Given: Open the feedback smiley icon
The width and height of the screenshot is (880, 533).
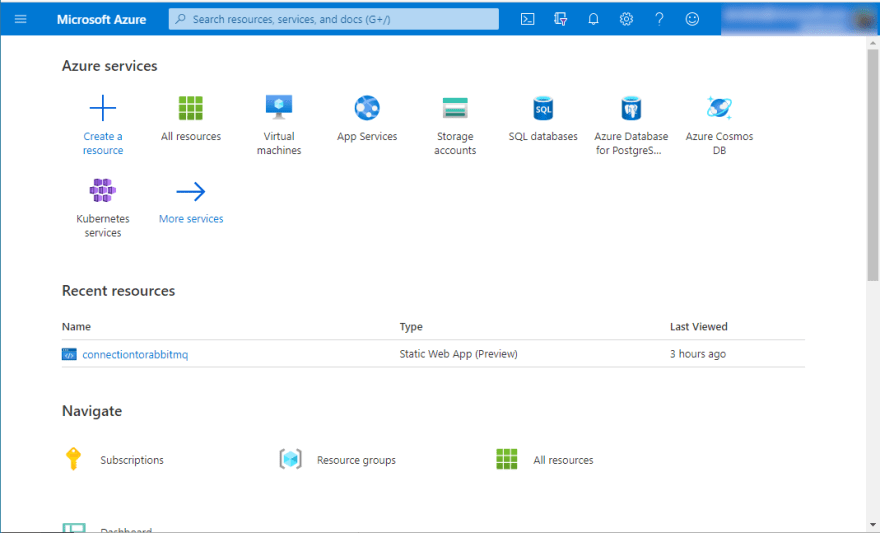Looking at the screenshot, I should click(x=692, y=19).
